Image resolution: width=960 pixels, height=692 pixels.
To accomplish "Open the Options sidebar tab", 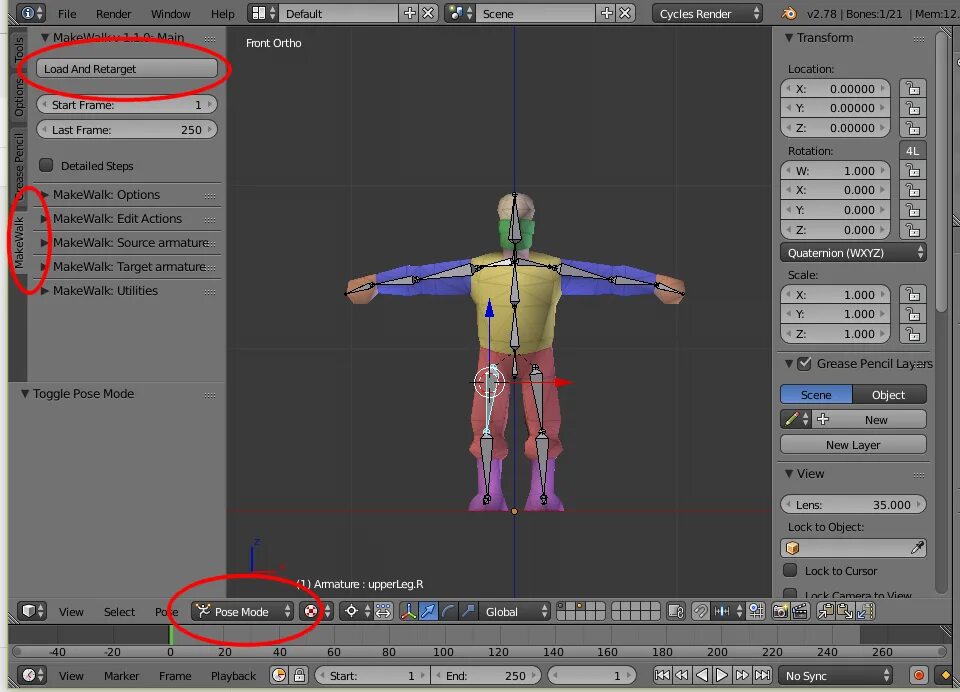I will coord(18,97).
